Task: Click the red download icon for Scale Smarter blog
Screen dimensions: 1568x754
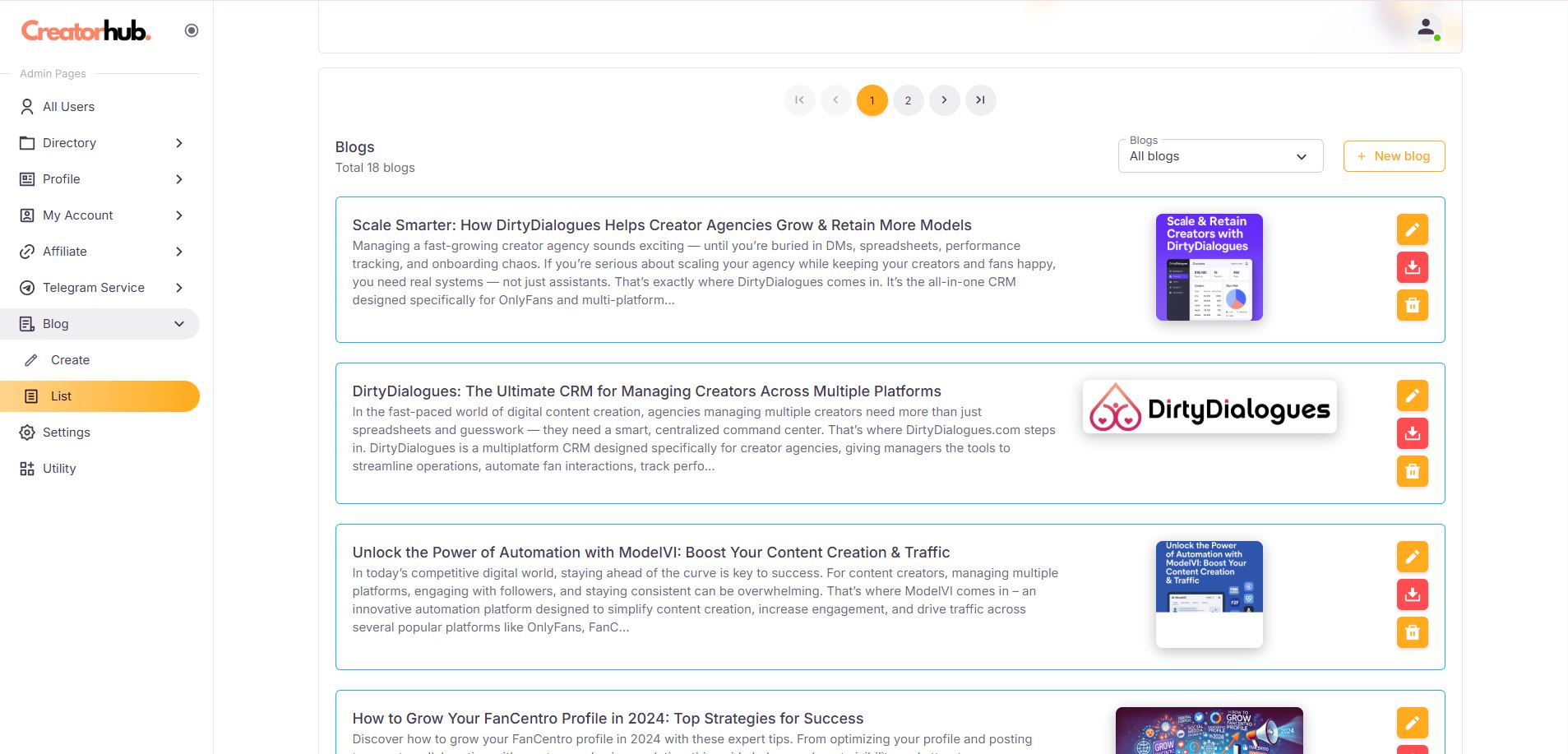Action: coord(1412,267)
